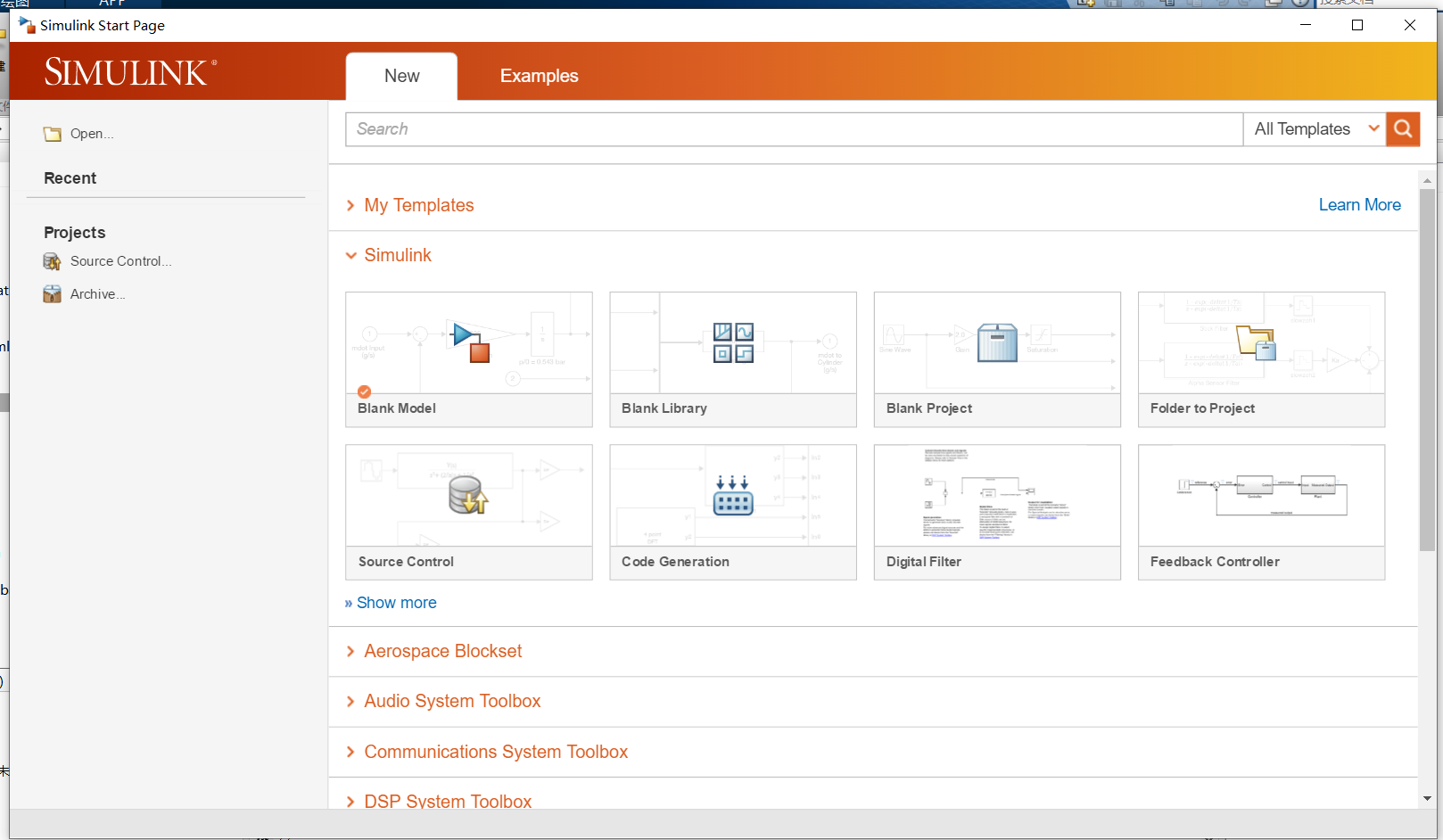1443x840 pixels.
Task: Click the Open folder icon
Action: point(53,135)
